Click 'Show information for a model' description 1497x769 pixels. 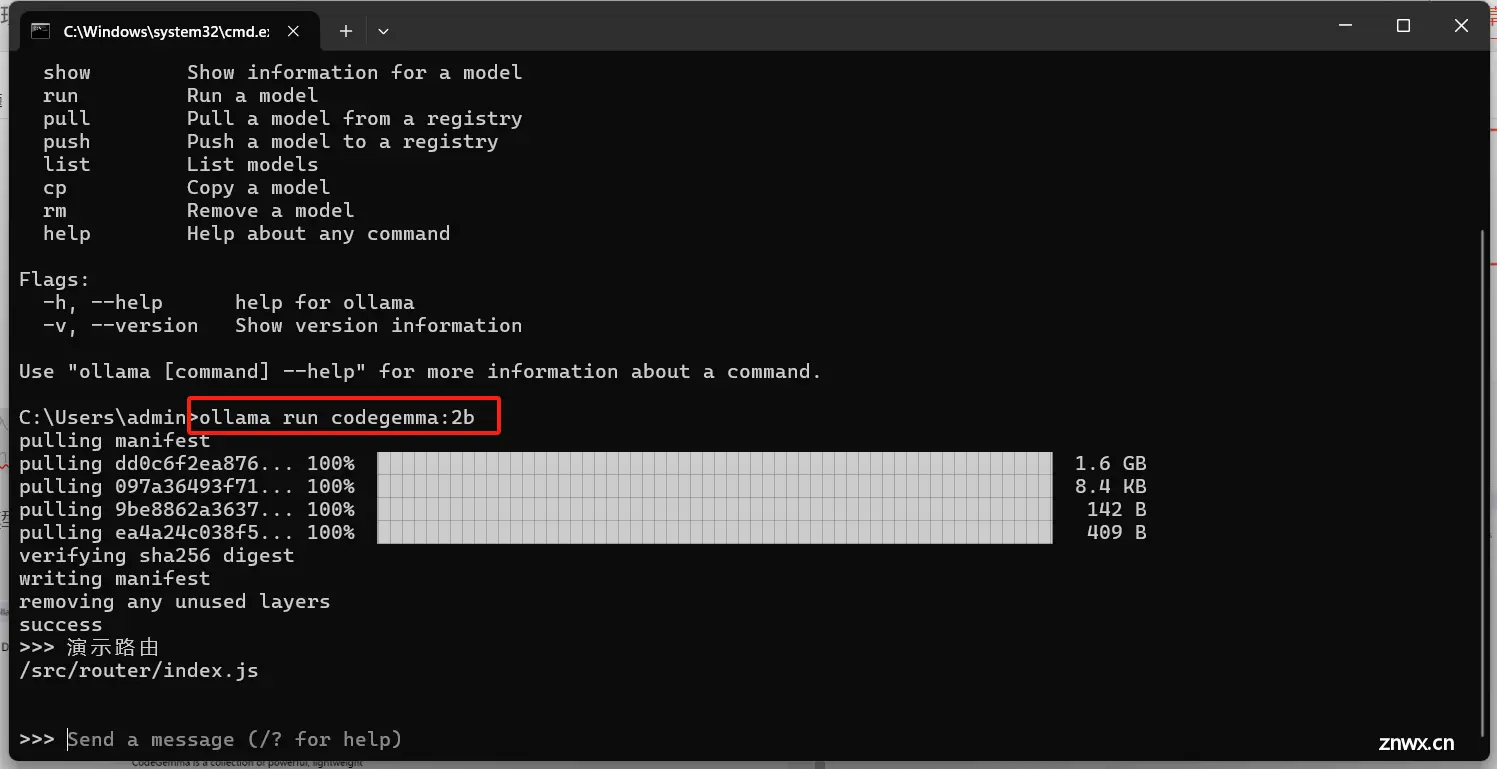click(x=355, y=72)
